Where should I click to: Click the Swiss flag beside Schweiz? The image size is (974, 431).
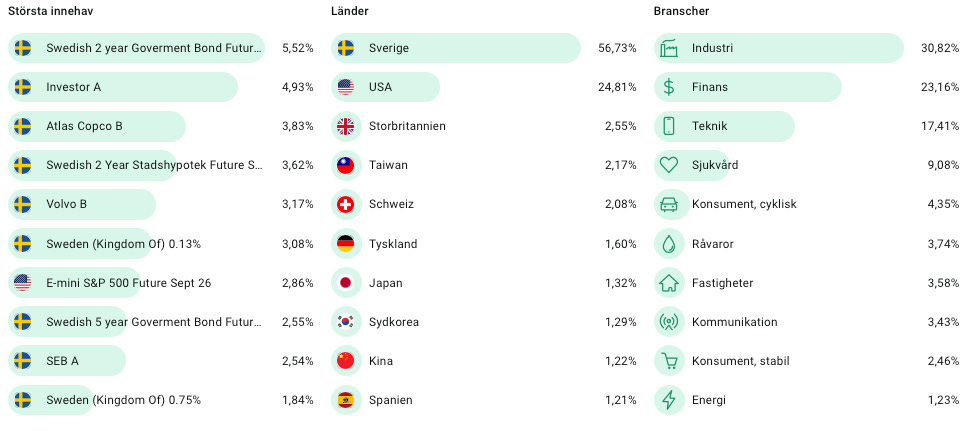point(345,204)
